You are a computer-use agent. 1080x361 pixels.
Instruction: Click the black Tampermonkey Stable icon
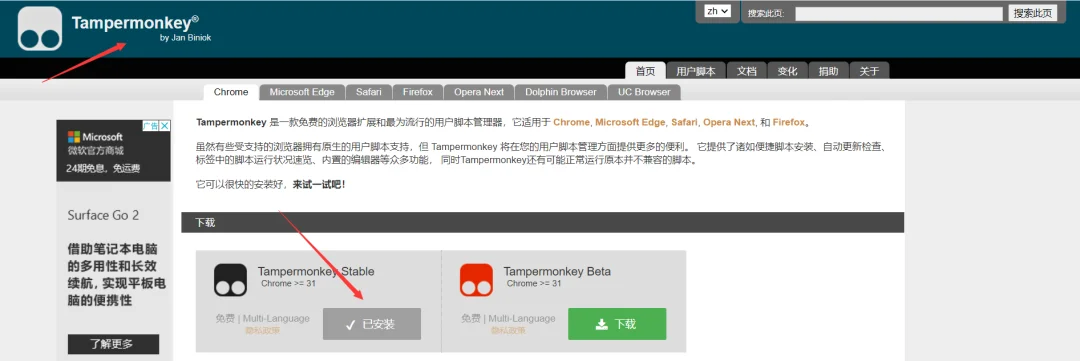[x=230, y=280]
